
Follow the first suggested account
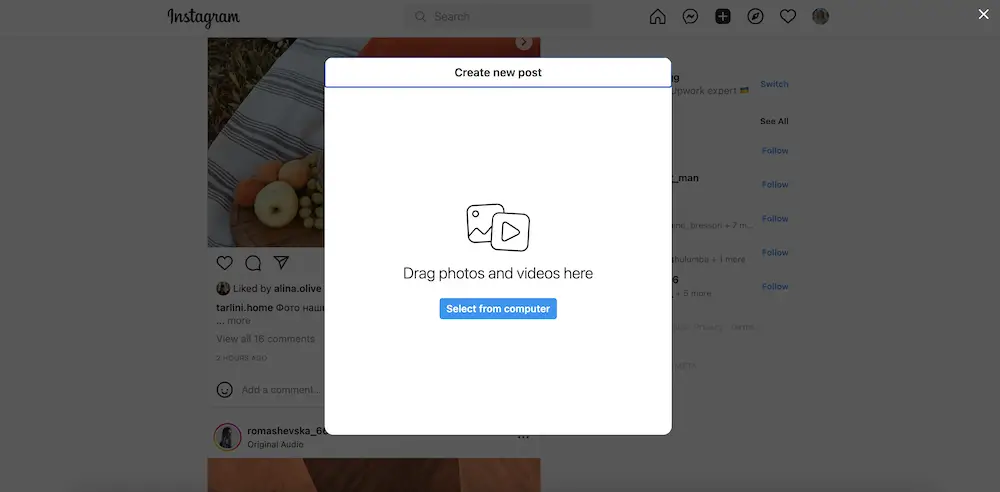775,151
